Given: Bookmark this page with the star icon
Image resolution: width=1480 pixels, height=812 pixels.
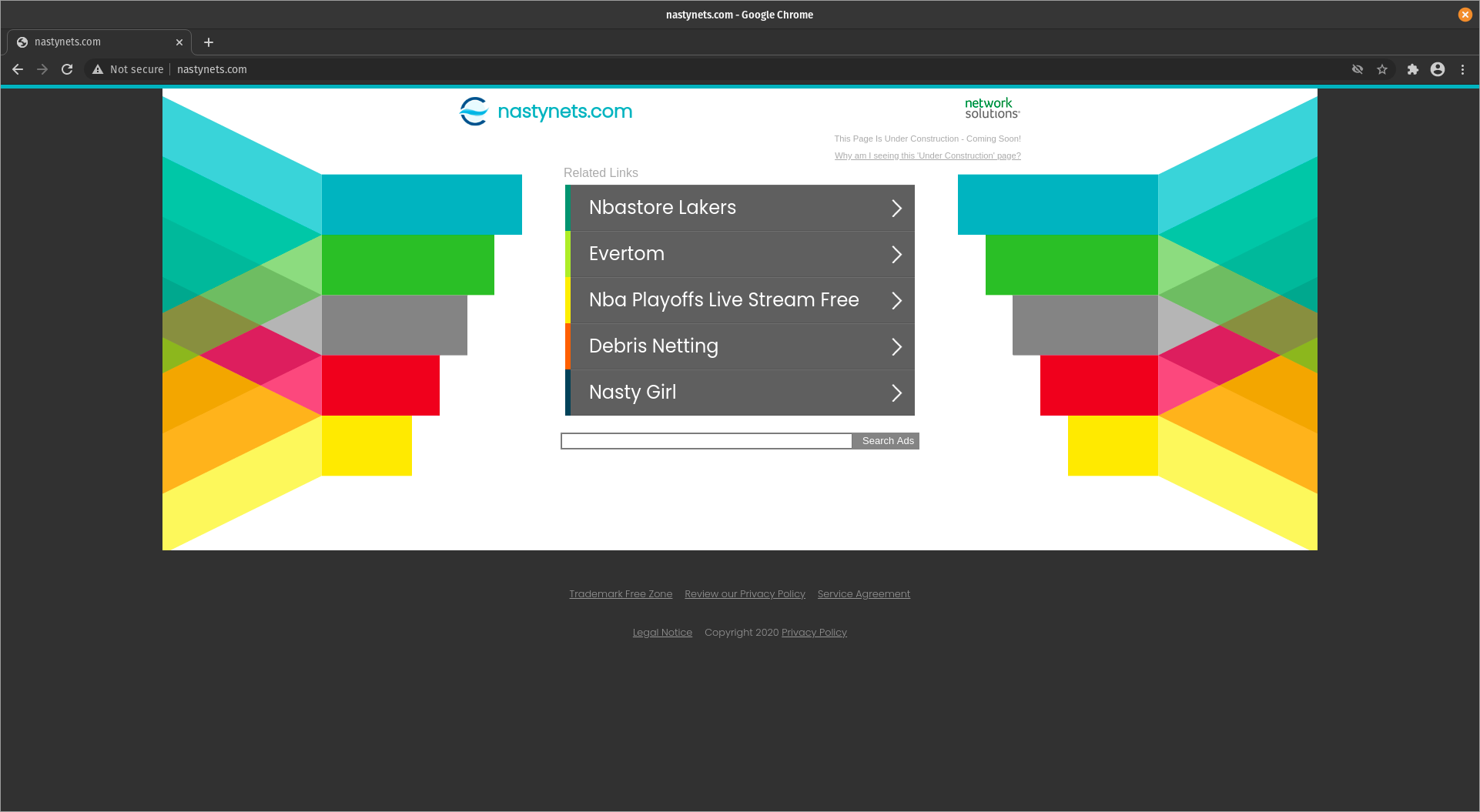Looking at the screenshot, I should pyautogui.click(x=1382, y=69).
